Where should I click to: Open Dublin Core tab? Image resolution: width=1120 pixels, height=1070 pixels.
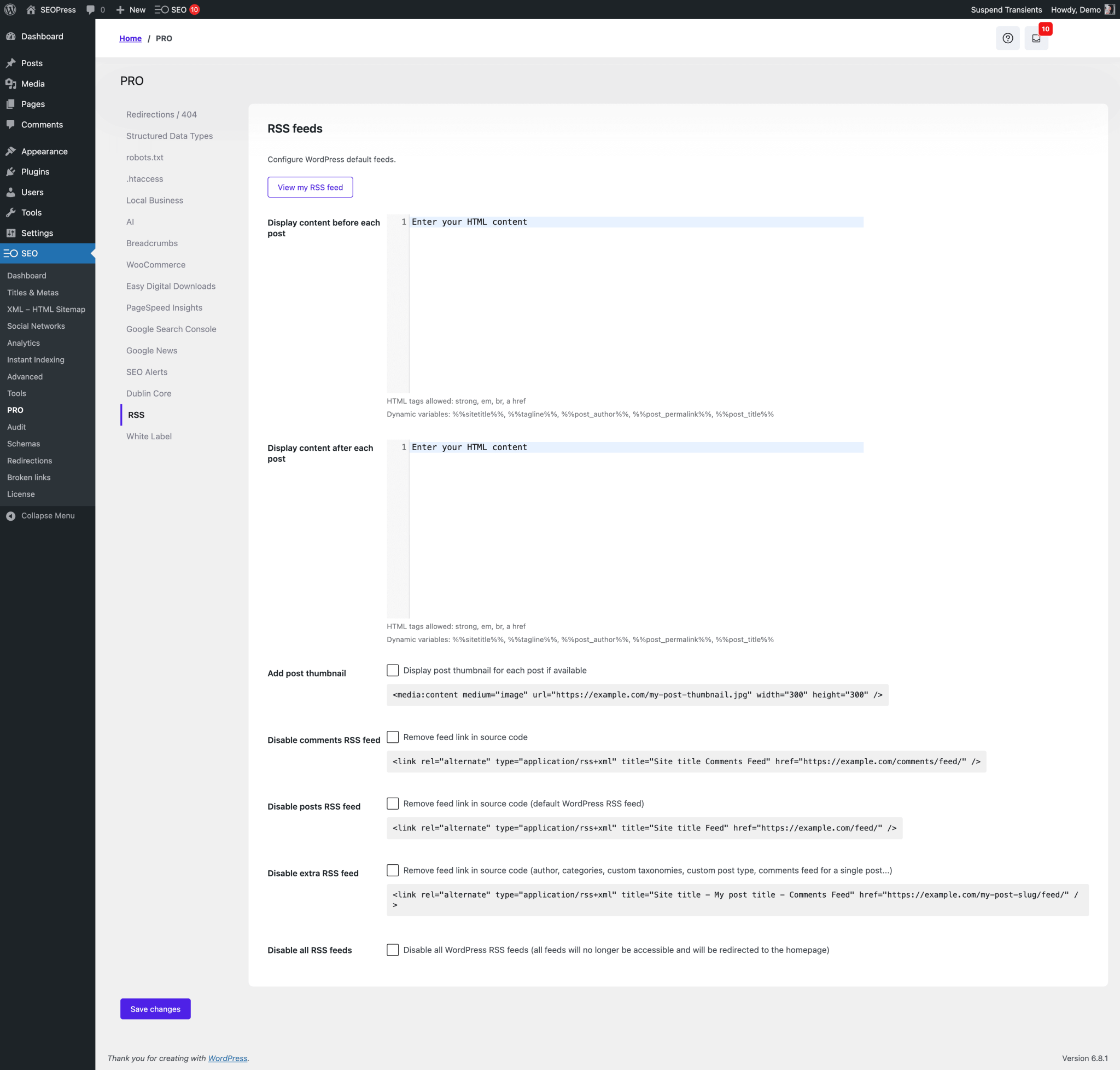pos(149,393)
